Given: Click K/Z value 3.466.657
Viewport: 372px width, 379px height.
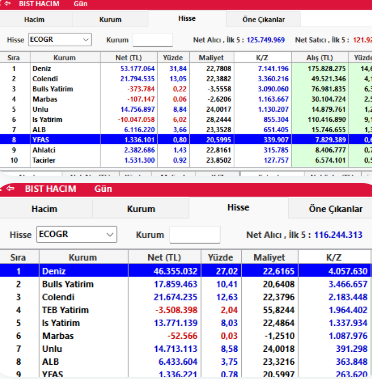Looking at the screenshot, I should [x=348, y=284].
